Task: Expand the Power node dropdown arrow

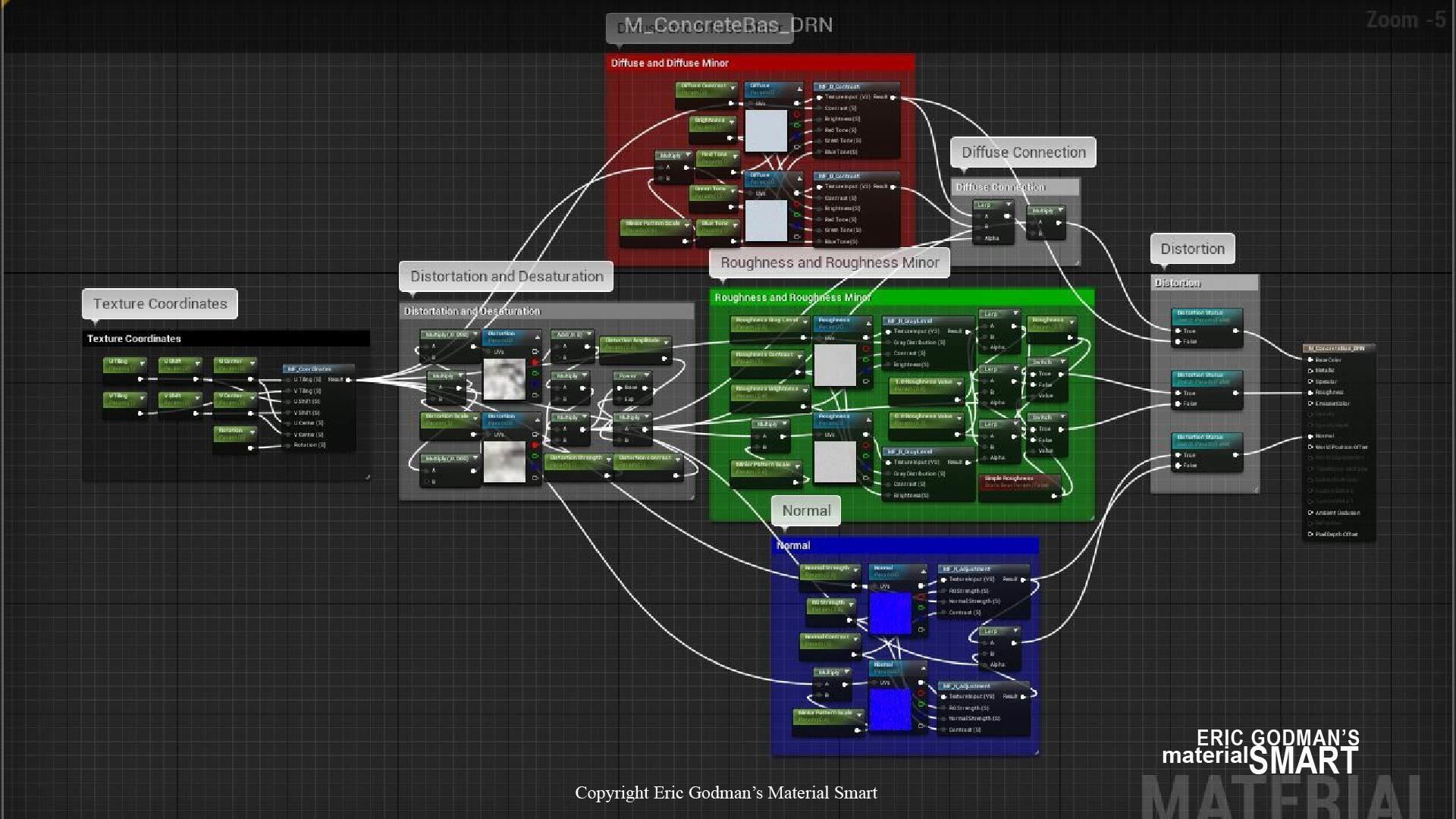Action: coord(648,376)
